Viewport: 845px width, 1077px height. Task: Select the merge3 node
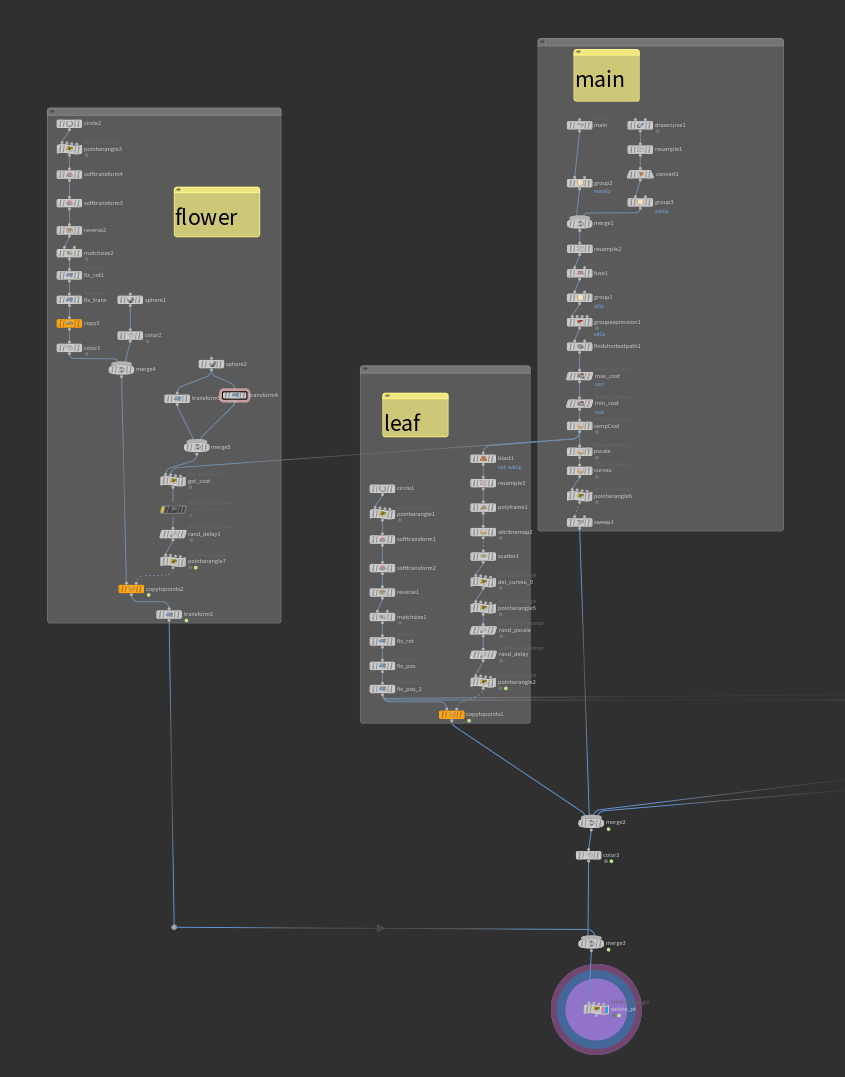pos(591,943)
